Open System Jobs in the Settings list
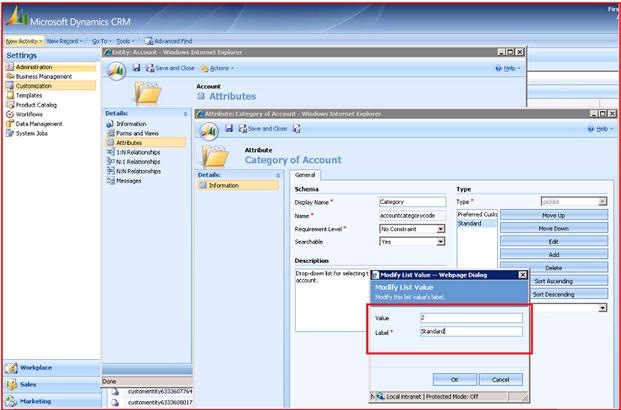The image size is (621, 410). click(x=33, y=133)
